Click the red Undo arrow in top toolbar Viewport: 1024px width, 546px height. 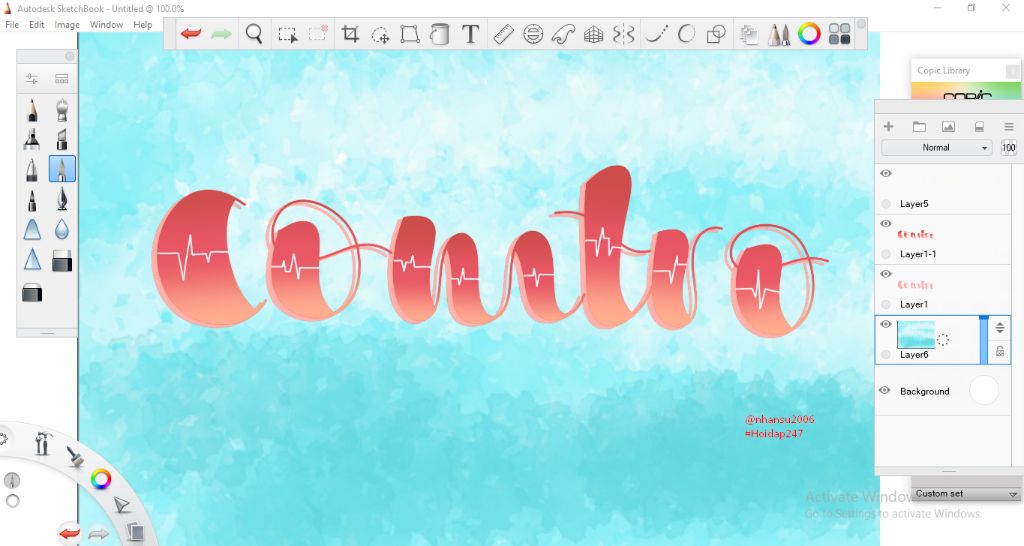click(x=191, y=33)
